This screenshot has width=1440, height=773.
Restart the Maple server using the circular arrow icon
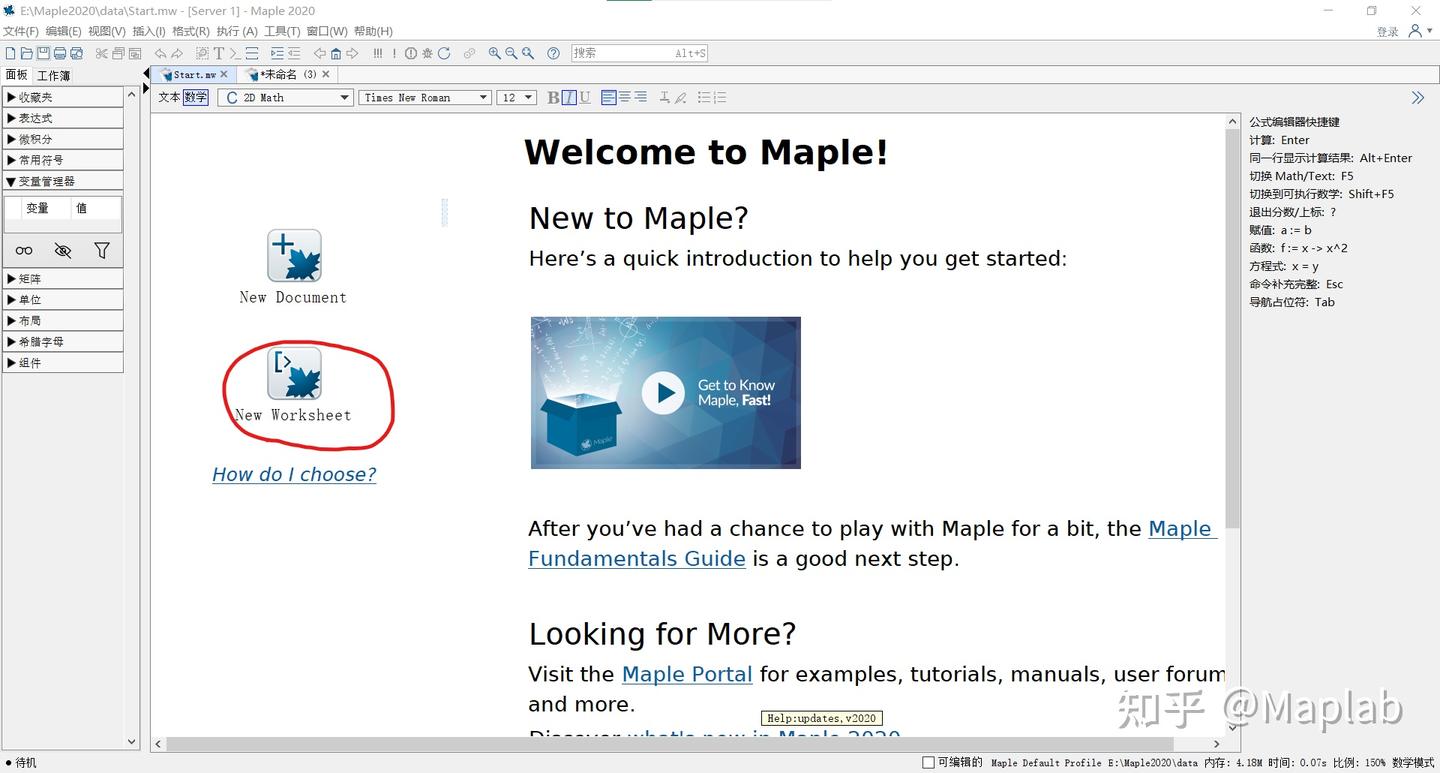click(444, 53)
